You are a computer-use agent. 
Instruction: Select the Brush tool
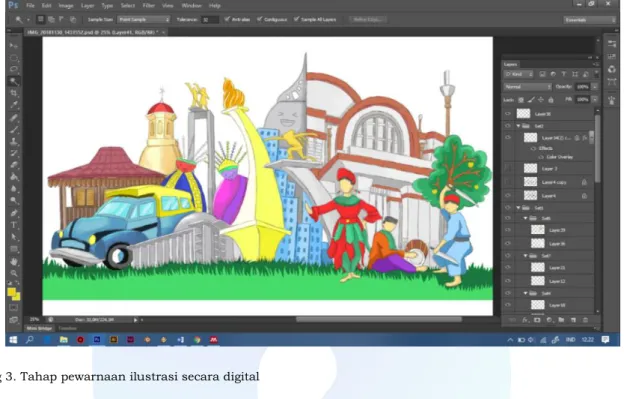click(14, 129)
